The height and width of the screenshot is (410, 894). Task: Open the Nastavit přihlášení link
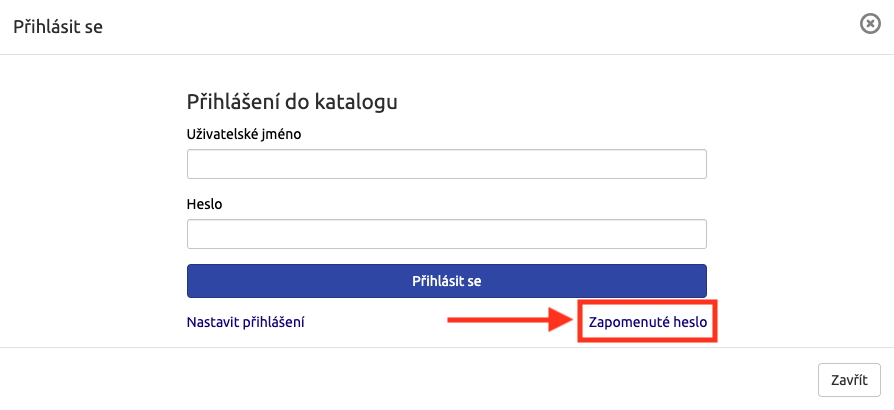point(245,322)
